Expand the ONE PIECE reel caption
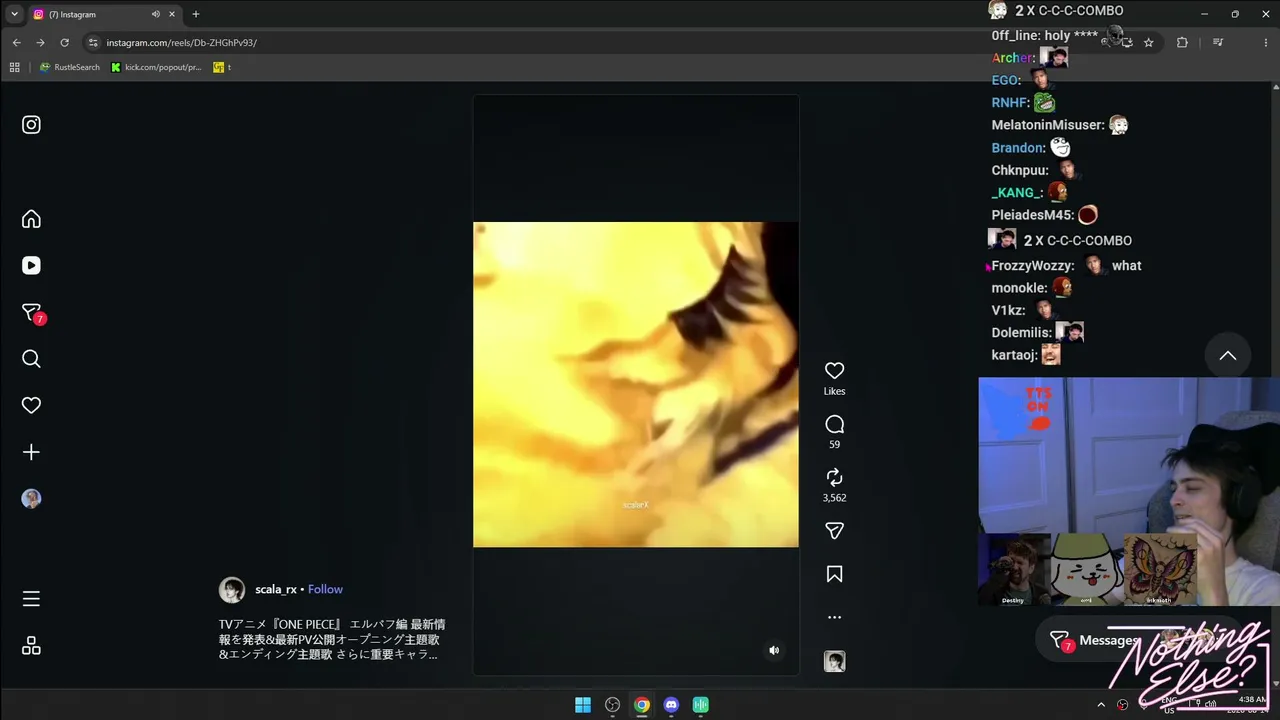 (x=332, y=639)
